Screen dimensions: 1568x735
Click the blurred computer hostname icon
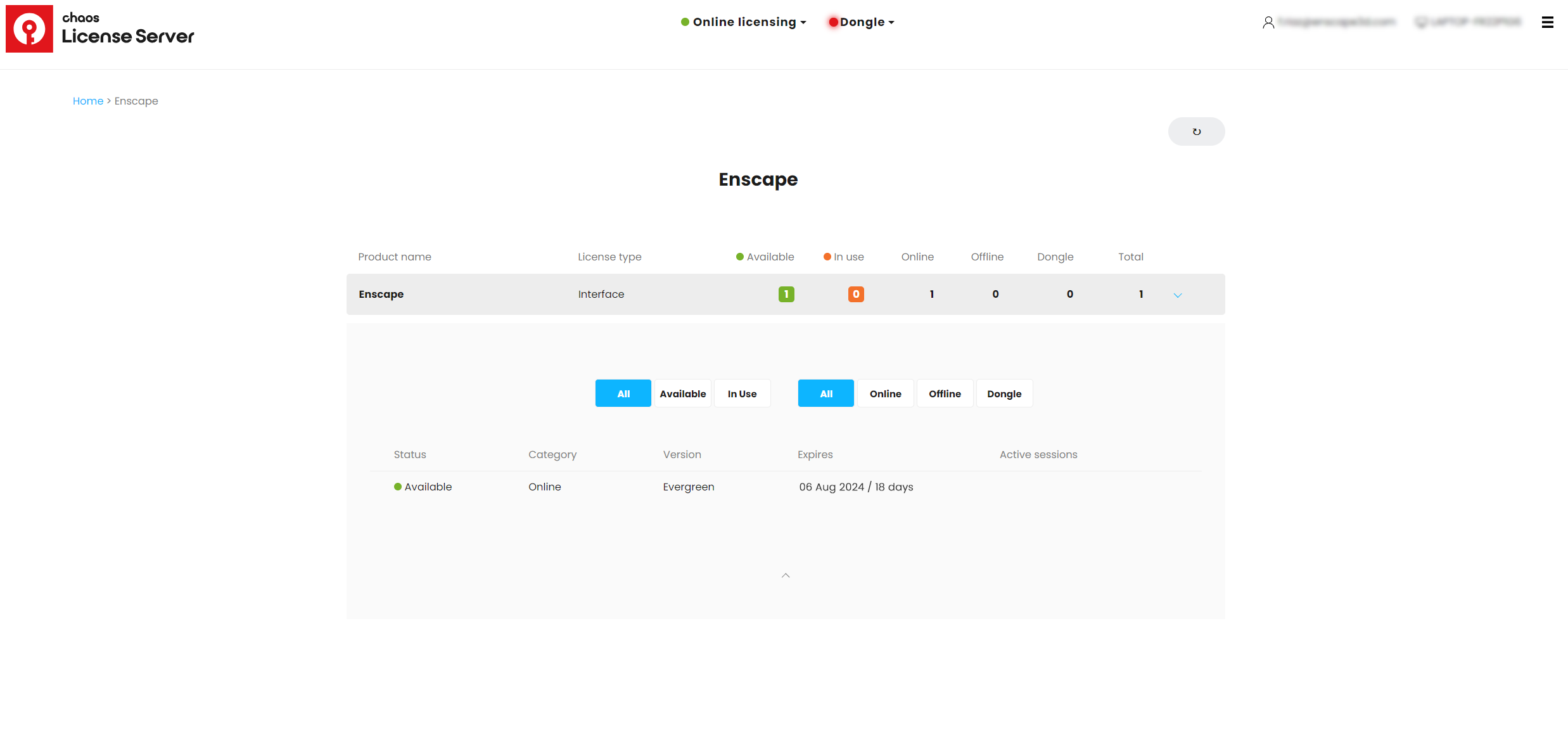pos(1421,23)
